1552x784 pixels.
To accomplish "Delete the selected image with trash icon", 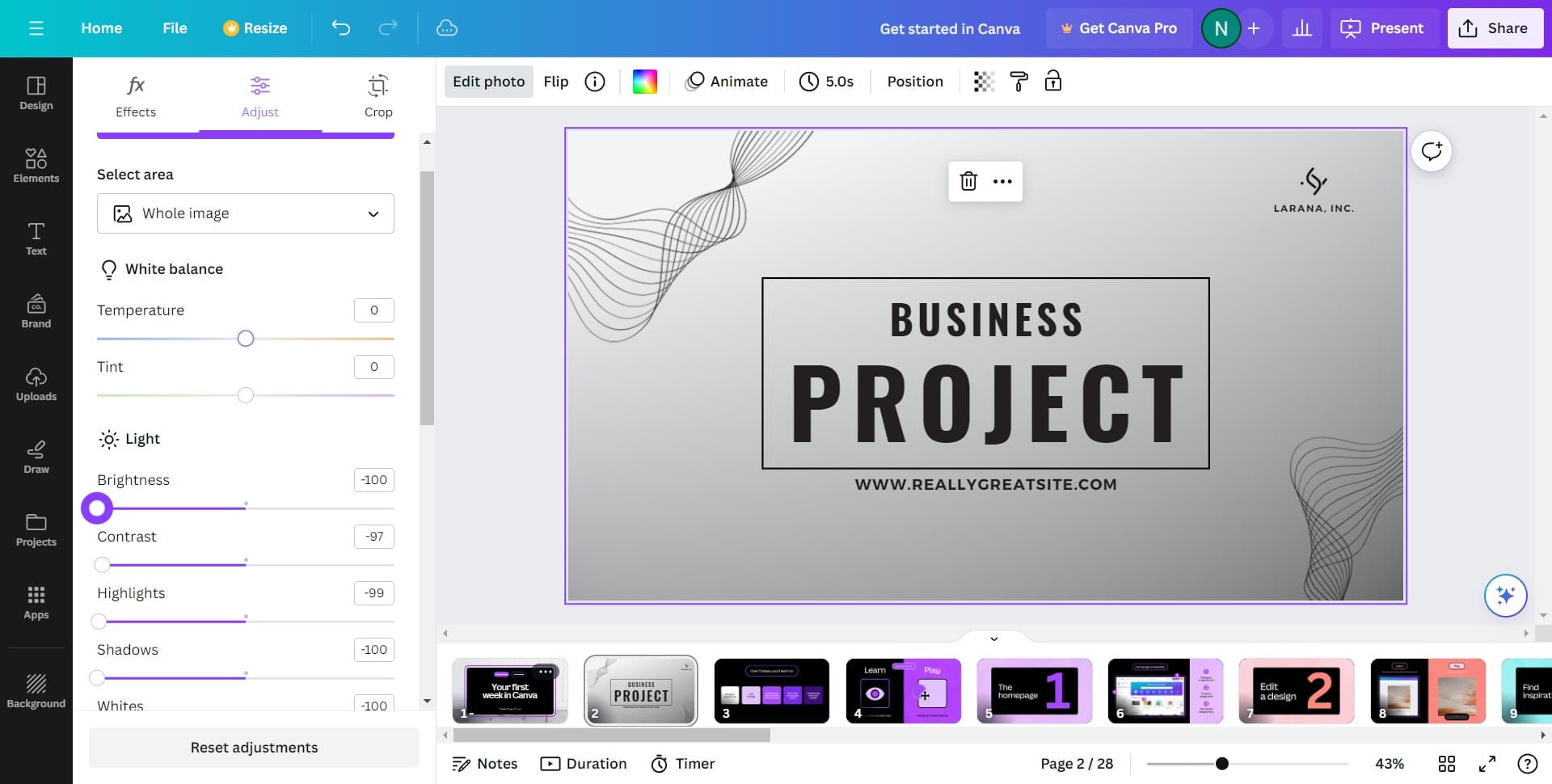I will coord(968,181).
